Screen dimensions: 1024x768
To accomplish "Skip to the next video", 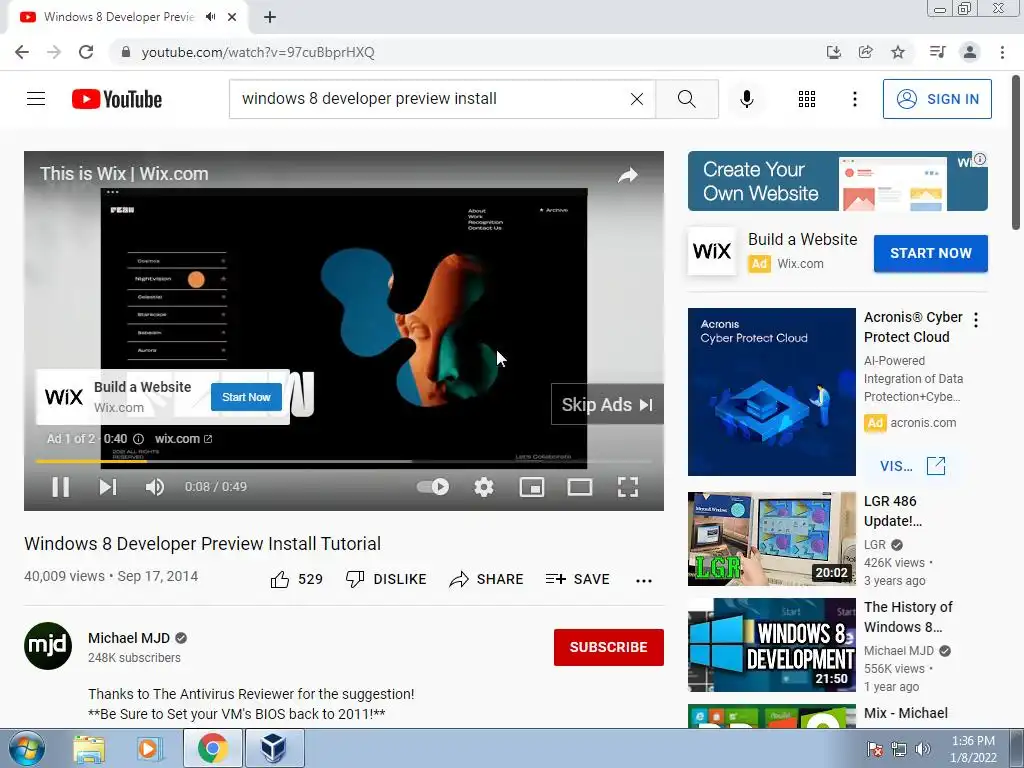I will pos(108,487).
